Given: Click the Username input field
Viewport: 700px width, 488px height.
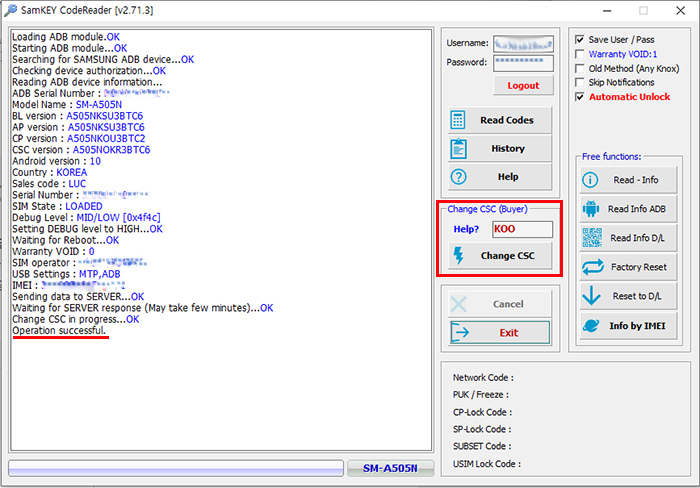Looking at the screenshot, I should (523, 44).
